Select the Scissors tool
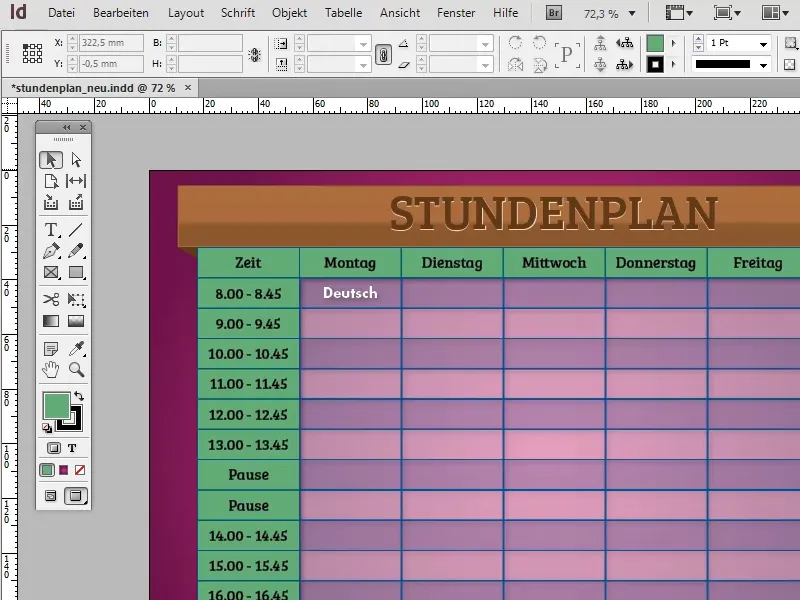The height and width of the screenshot is (600, 800). tap(51, 299)
